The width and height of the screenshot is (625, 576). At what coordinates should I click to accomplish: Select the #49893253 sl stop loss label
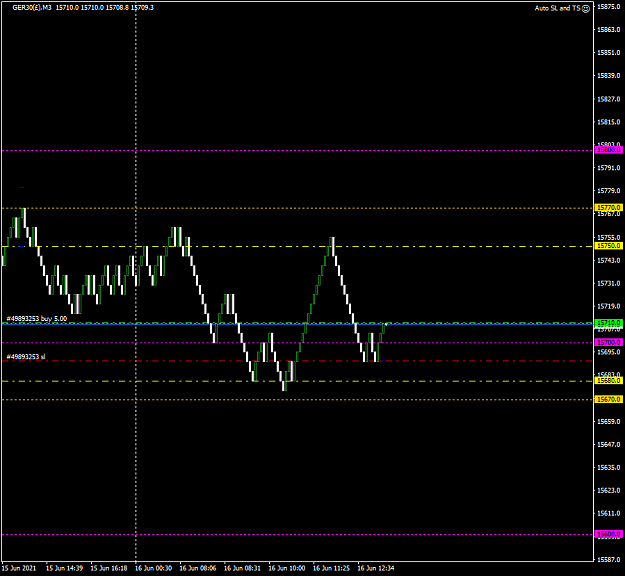click(26, 356)
